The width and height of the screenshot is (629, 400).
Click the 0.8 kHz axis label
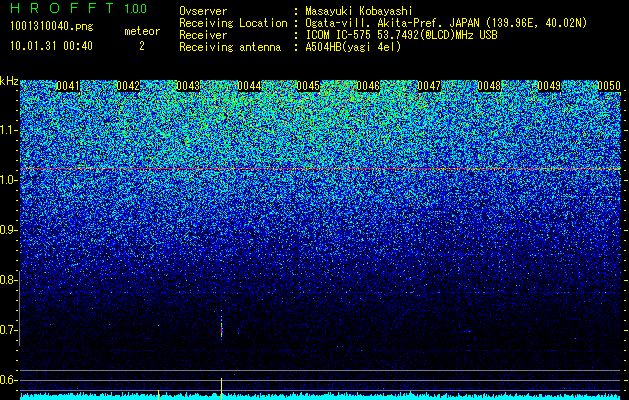click(x=7, y=280)
